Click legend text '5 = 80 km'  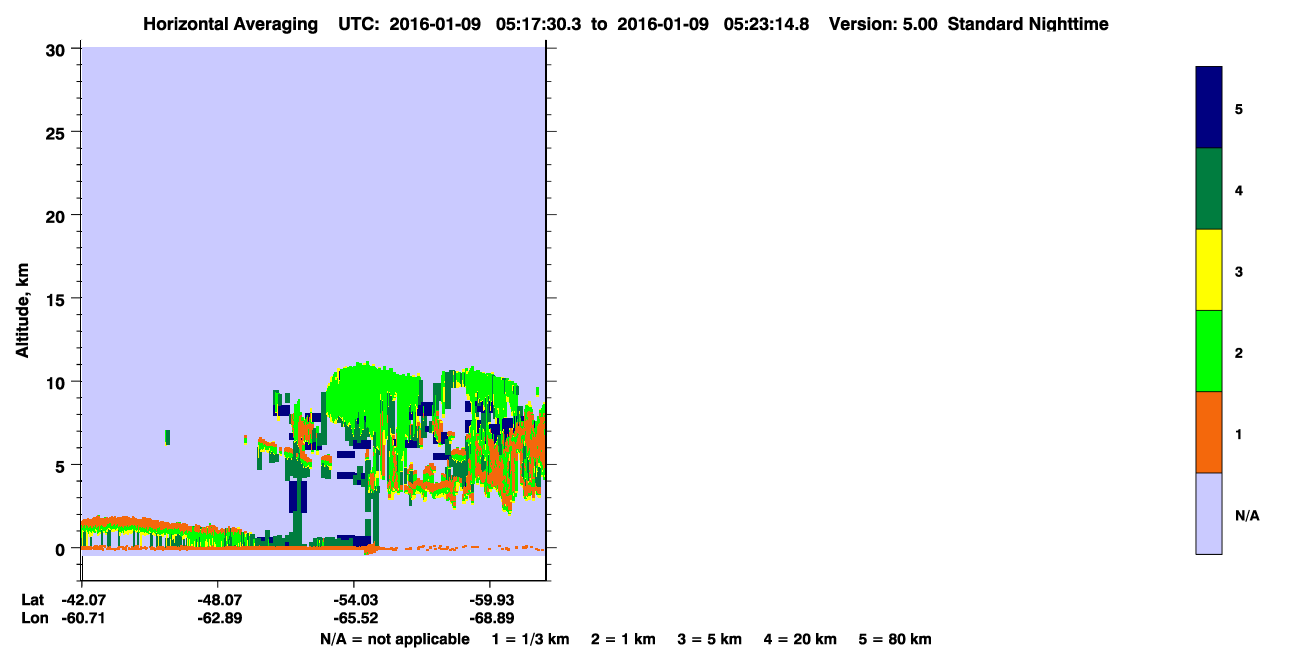[895, 639]
